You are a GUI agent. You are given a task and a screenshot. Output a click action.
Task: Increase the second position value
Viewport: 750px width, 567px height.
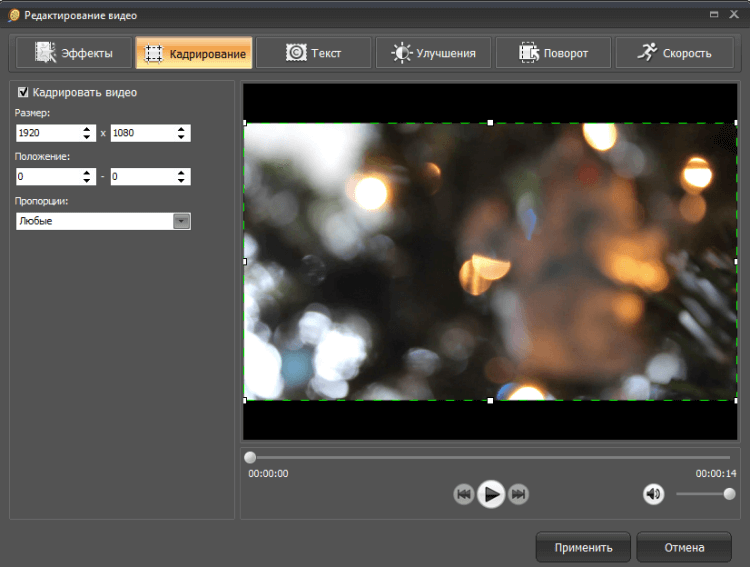point(181,172)
